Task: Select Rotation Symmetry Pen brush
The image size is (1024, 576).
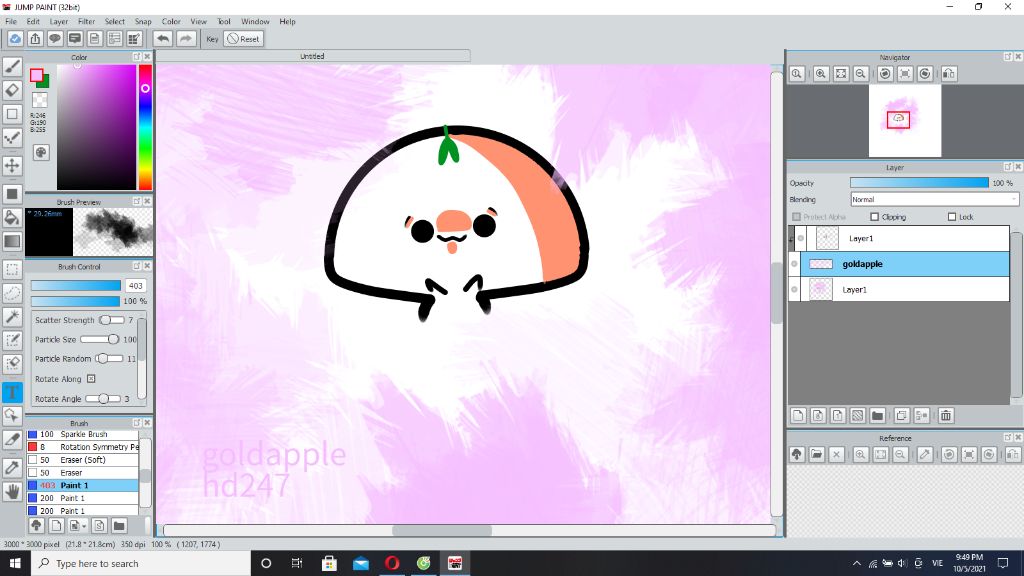Action: click(x=82, y=447)
